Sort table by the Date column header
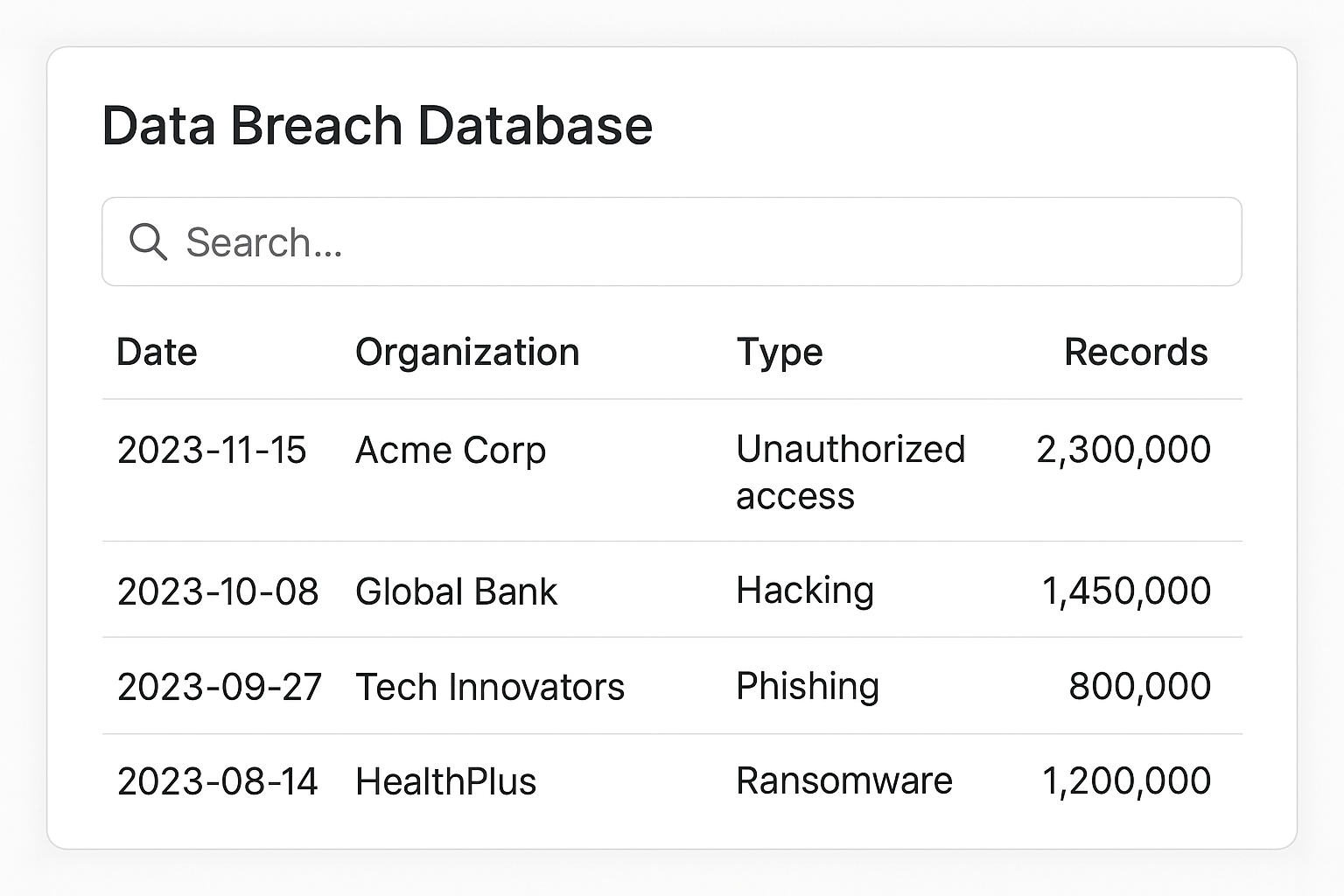The image size is (1344, 896). (x=157, y=352)
